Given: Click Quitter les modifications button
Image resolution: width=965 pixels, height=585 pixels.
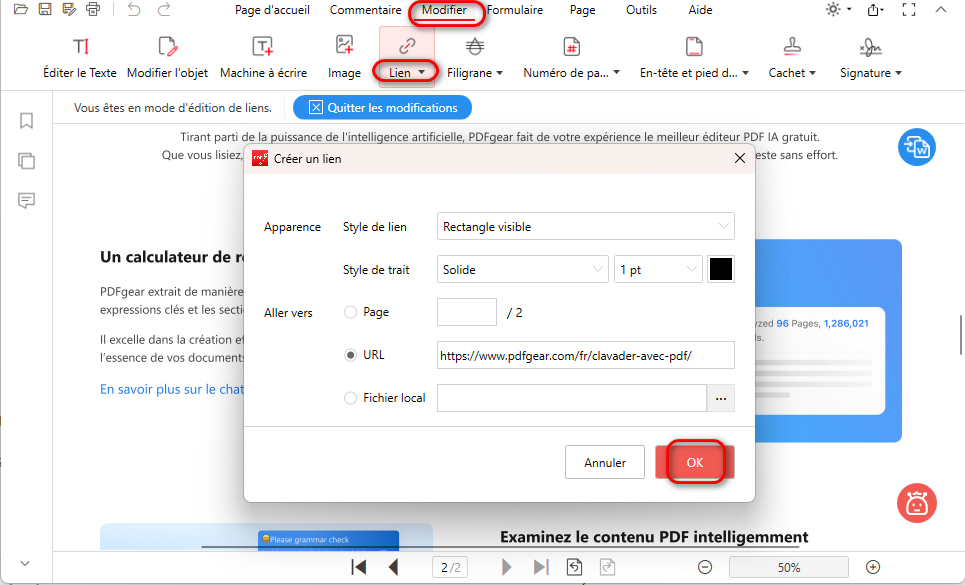Looking at the screenshot, I should 382,108.
